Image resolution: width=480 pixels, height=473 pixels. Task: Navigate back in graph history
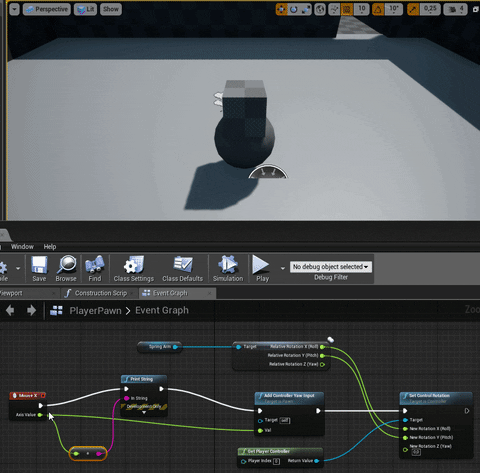[10, 311]
